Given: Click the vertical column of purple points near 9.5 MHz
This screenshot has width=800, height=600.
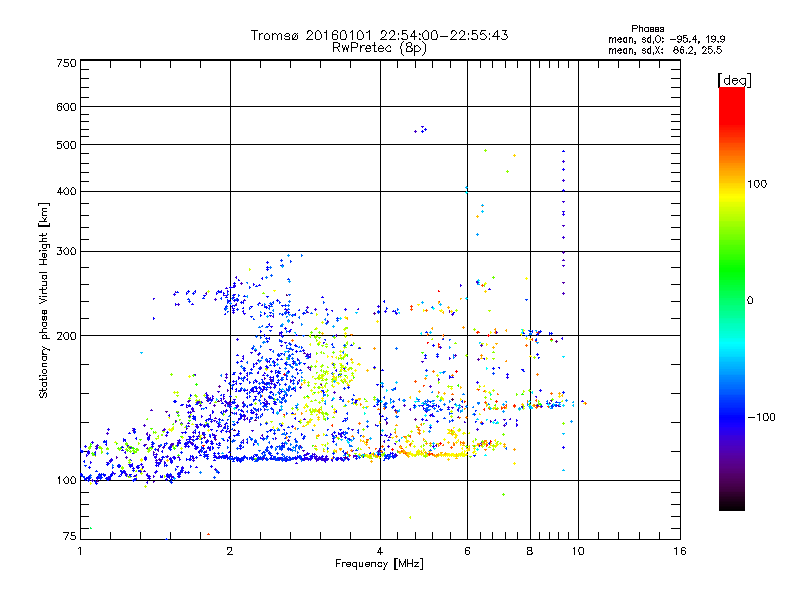Looking at the screenshot, I should pos(563,222).
